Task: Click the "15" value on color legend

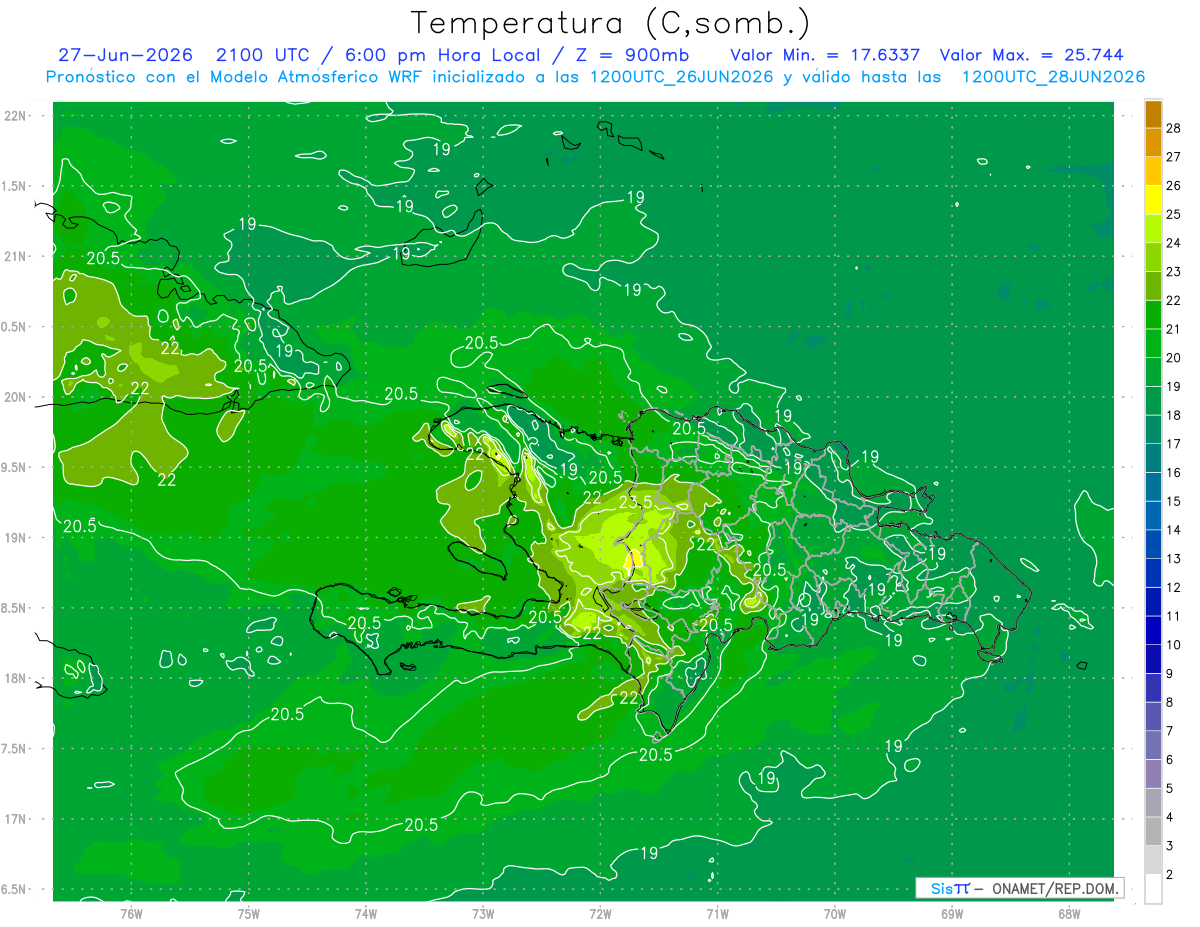Action: 1174,501
